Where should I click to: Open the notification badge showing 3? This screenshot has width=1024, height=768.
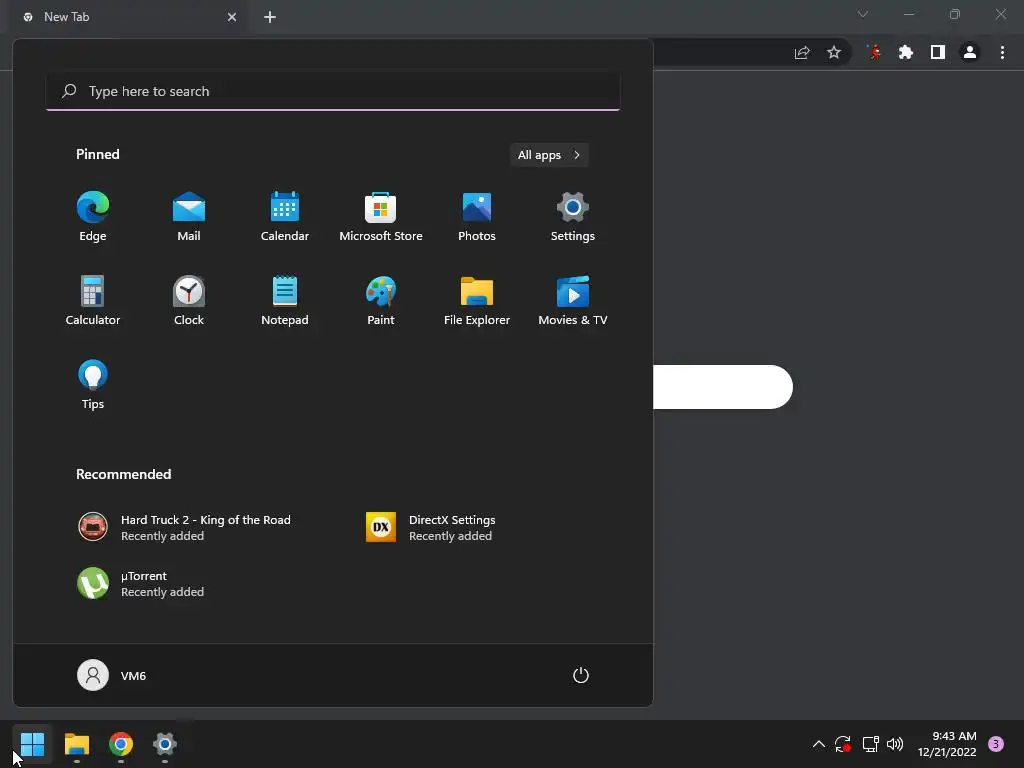(995, 744)
